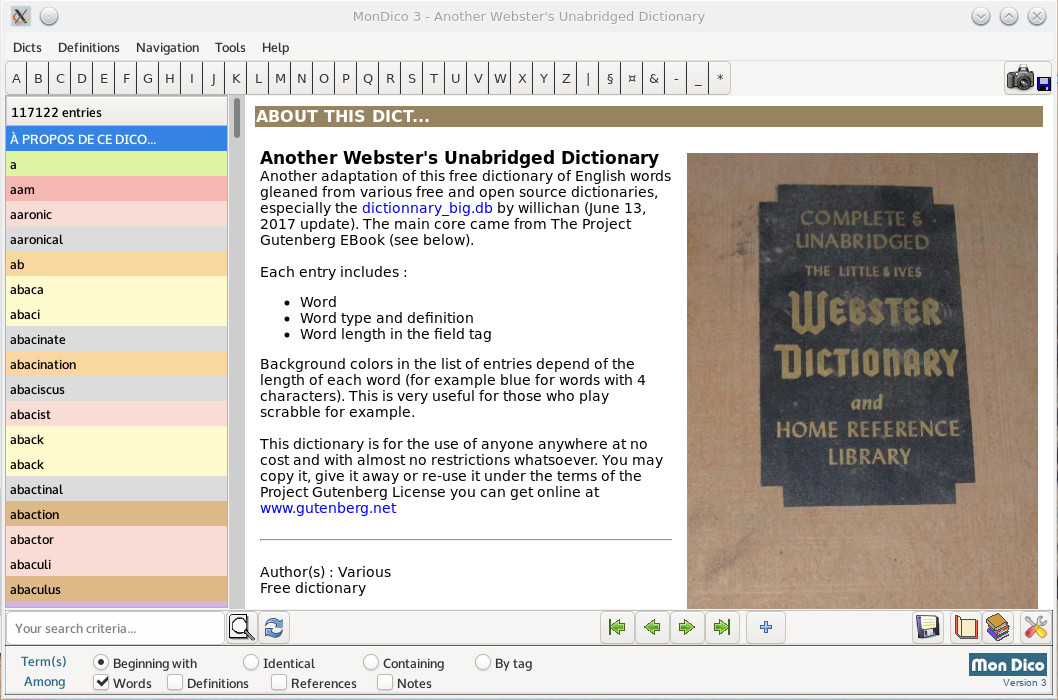Open the Navigation menu
The height and width of the screenshot is (700, 1058).
(167, 47)
